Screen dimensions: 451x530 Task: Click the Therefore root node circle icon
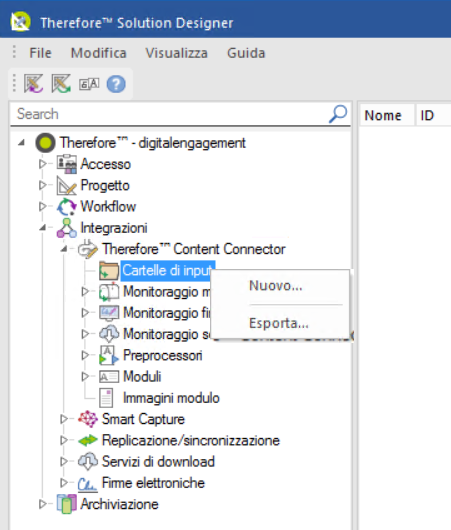point(45,143)
